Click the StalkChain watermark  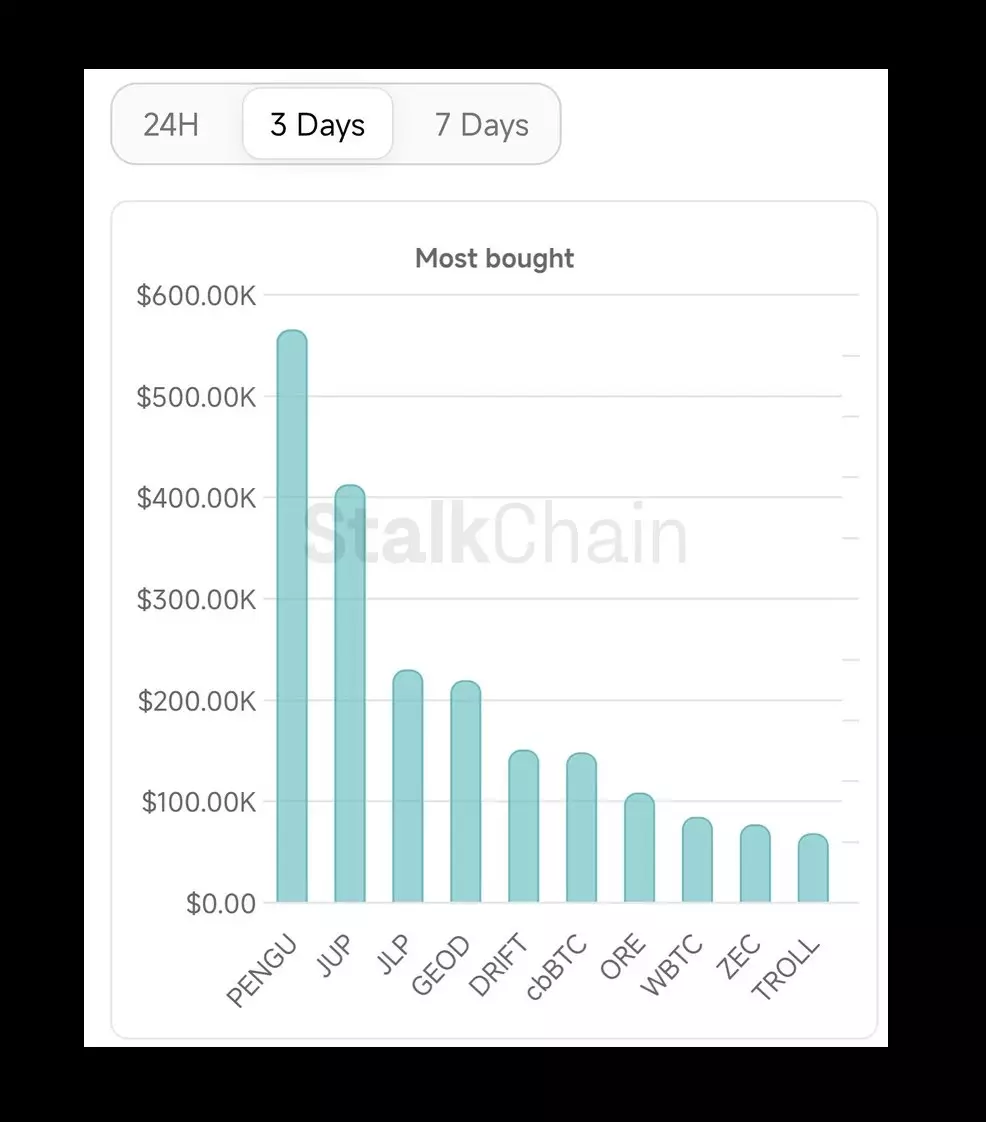[x=496, y=534]
